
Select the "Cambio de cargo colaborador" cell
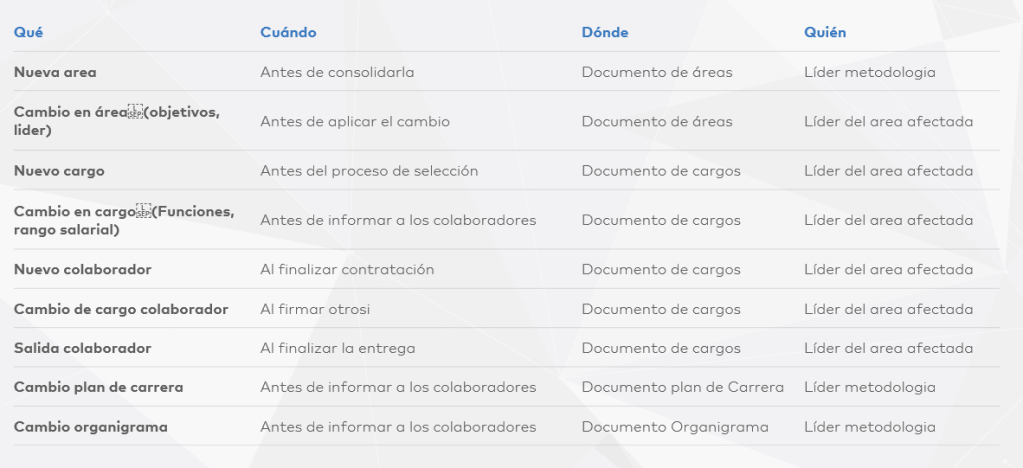click(121, 309)
